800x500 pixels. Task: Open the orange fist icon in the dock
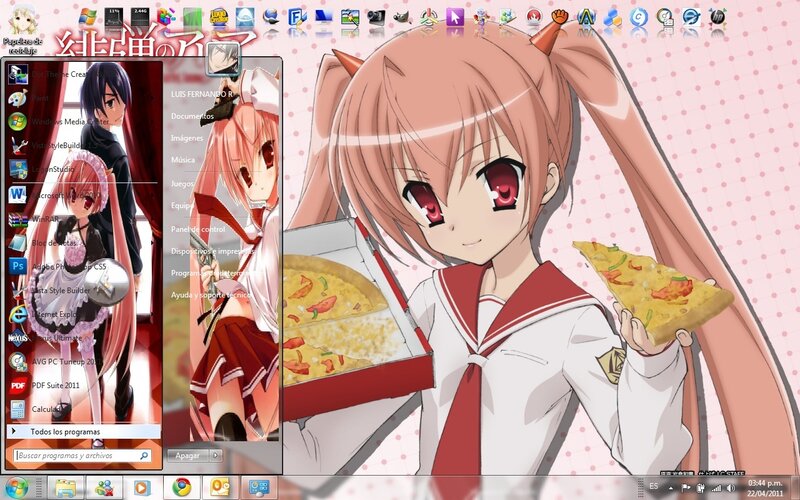560,17
